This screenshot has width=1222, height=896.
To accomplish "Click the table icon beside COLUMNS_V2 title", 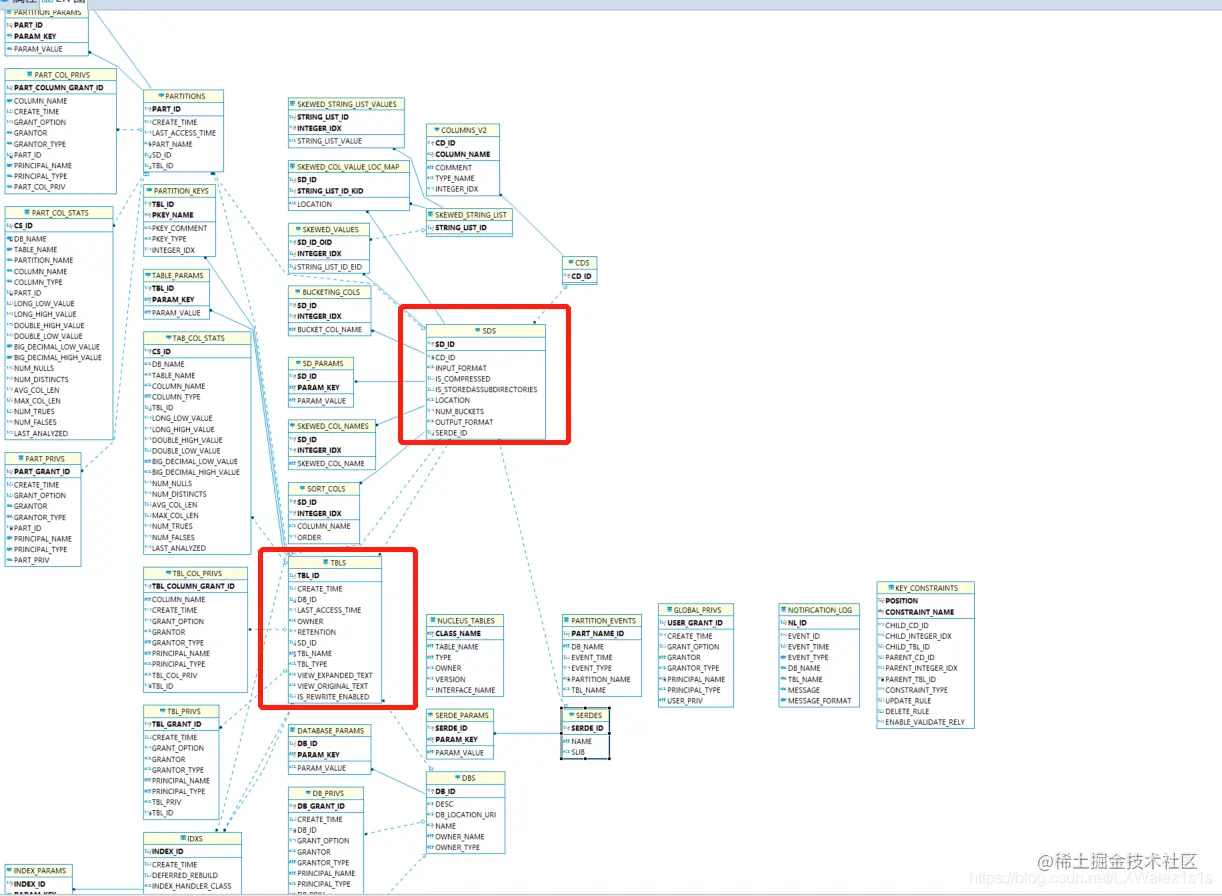I will pyautogui.click(x=438, y=130).
